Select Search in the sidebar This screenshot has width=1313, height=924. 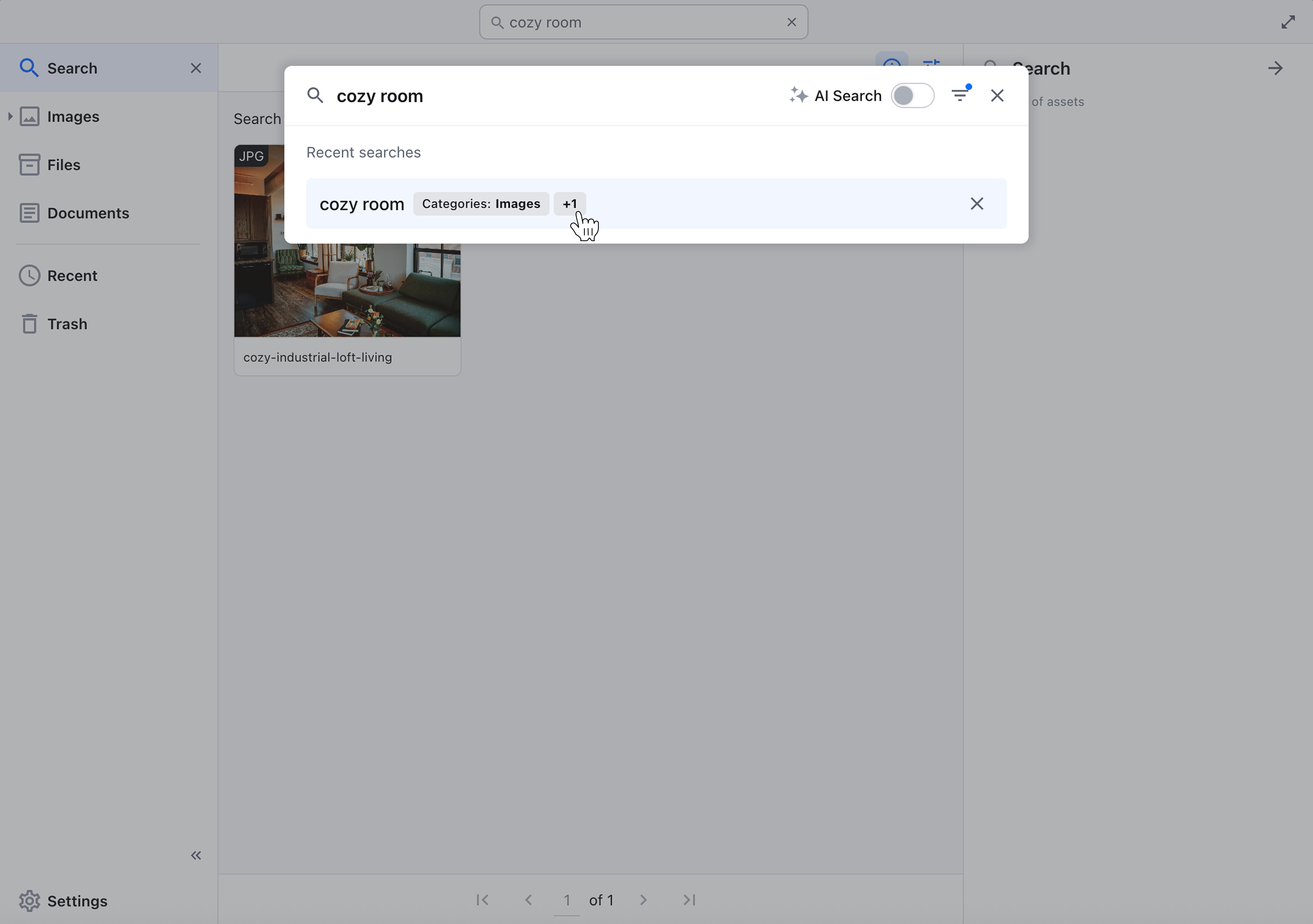[x=109, y=68]
